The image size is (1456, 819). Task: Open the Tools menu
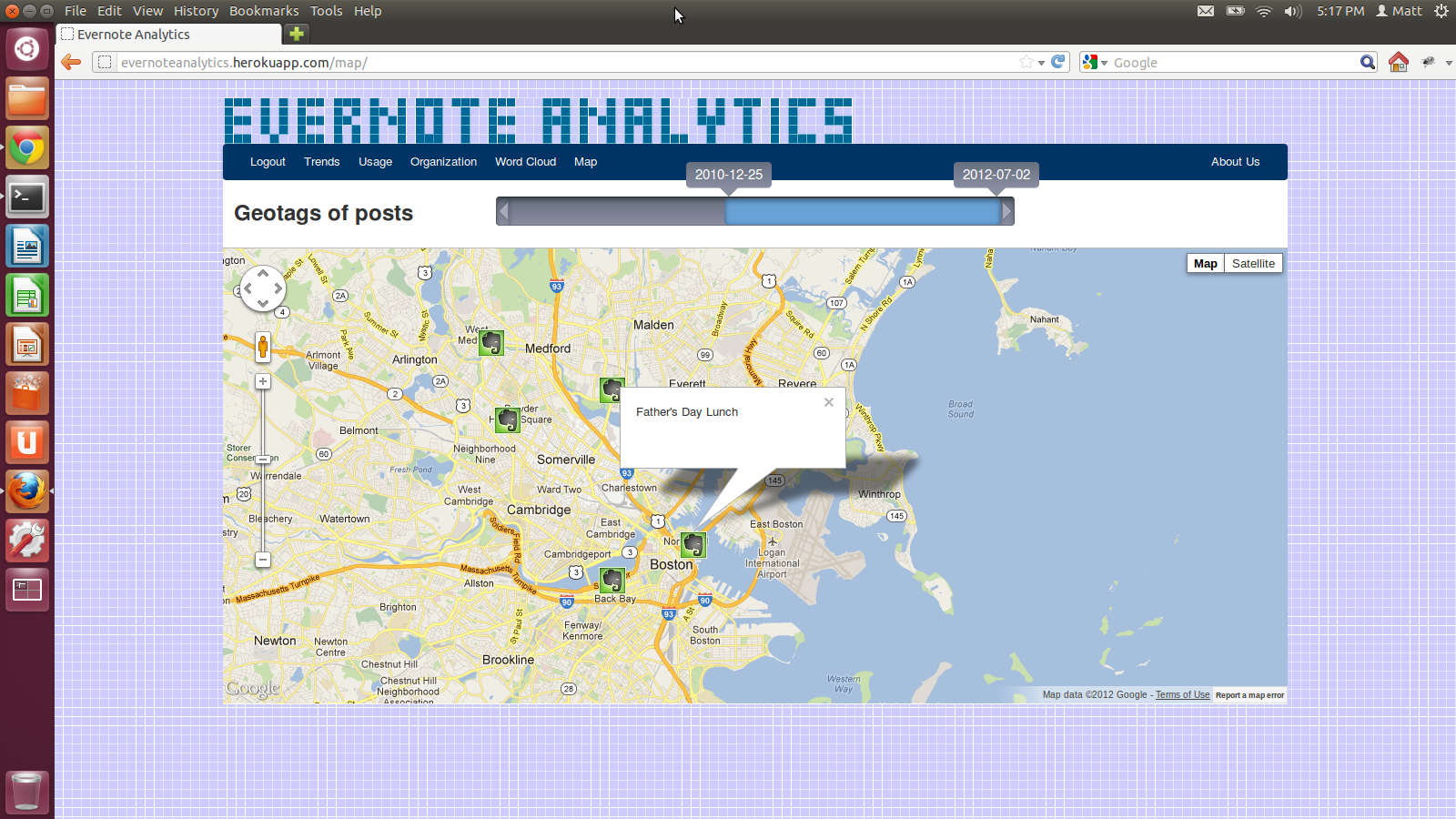(326, 11)
